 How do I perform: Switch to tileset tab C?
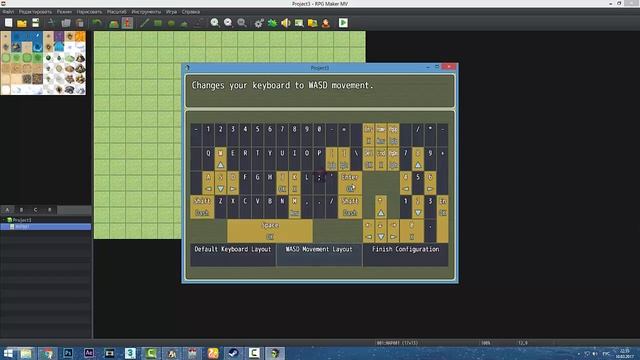click(x=36, y=210)
